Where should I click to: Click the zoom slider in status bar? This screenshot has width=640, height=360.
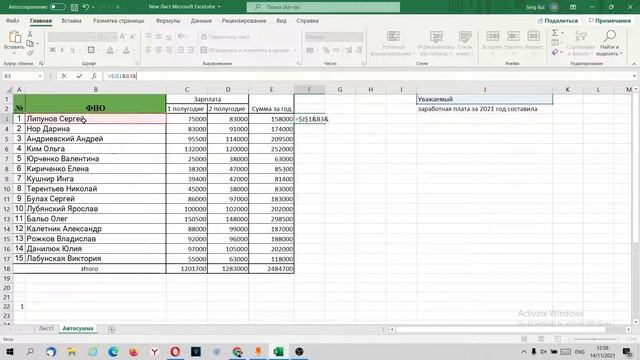coord(594,339)
